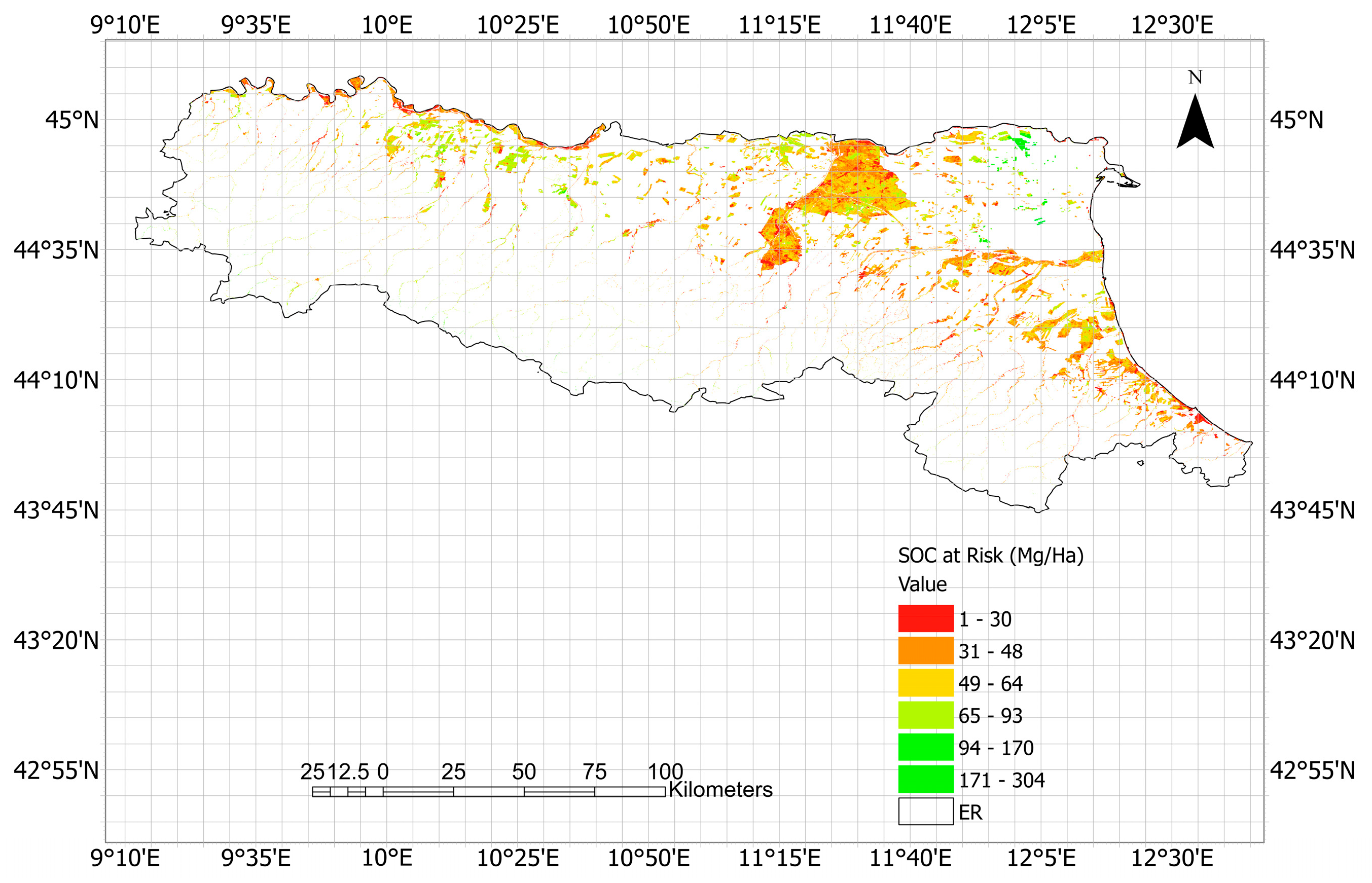1372x883 pixels.
Task: Click the red 1 - 30 legend swatch
Action: [925, 619]
